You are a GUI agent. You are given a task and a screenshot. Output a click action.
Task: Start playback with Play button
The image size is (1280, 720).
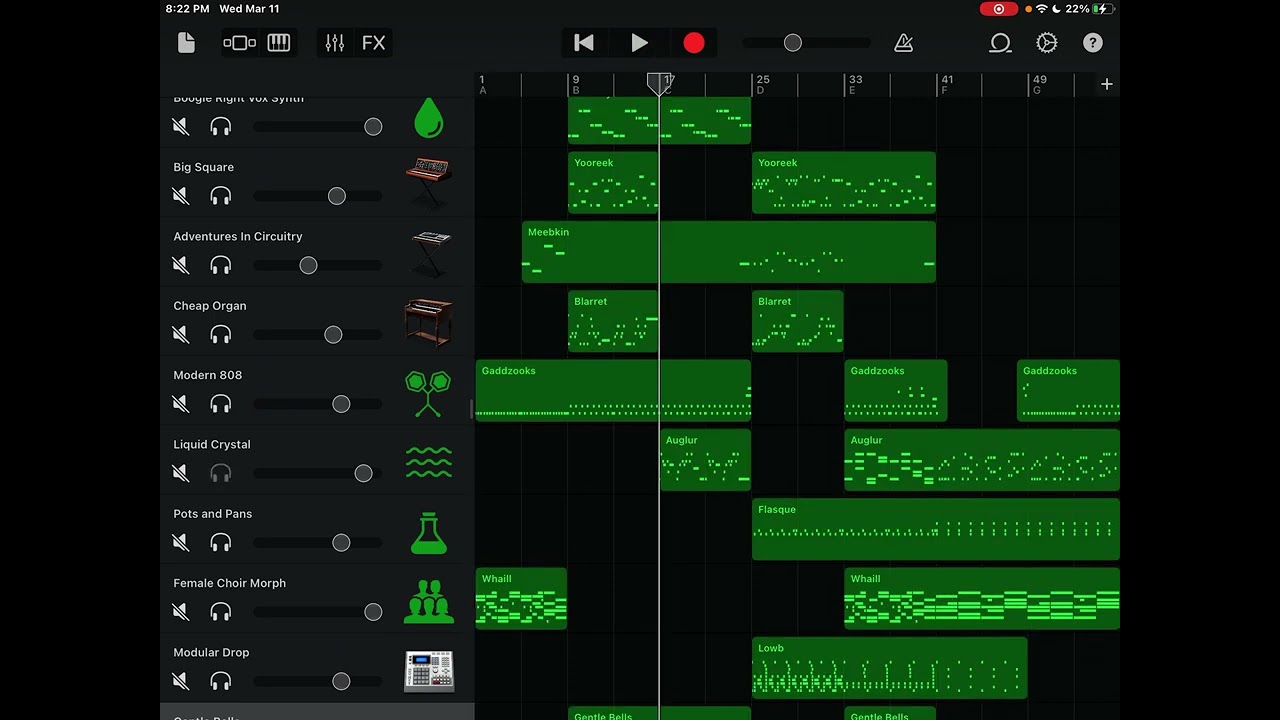coord(639,42)
